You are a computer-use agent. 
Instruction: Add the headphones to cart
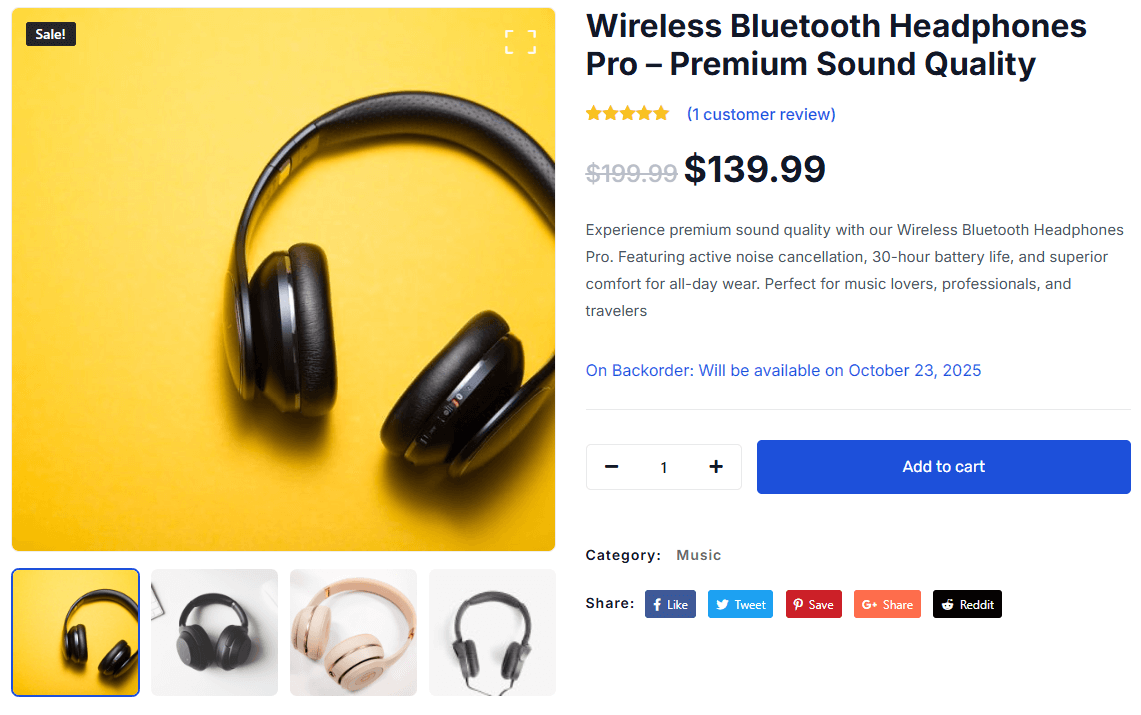(x=944, y=467)
